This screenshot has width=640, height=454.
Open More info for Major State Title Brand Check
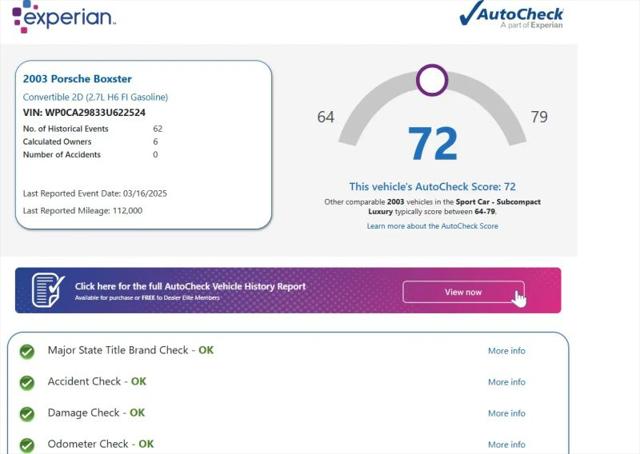[x=507, y=351]
